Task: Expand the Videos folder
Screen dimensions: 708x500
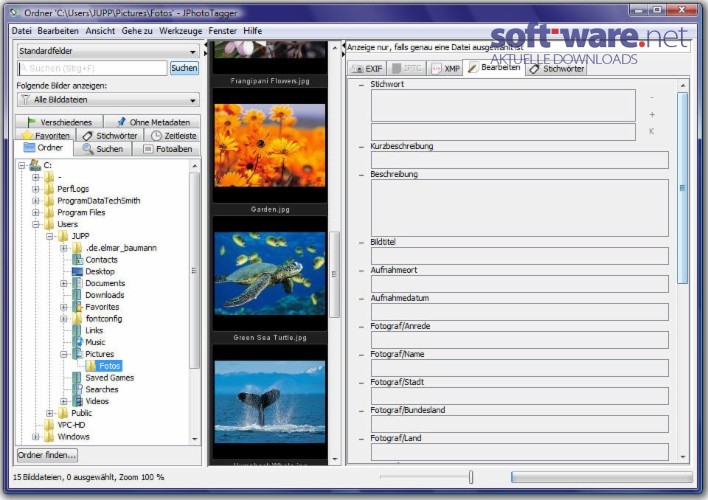Action: tap(64, 401)
